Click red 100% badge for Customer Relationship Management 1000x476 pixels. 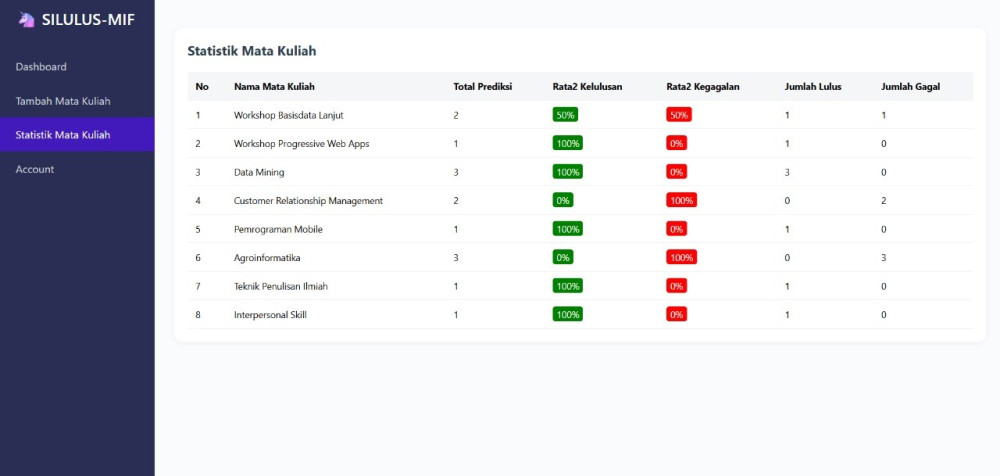pos(681,200)
